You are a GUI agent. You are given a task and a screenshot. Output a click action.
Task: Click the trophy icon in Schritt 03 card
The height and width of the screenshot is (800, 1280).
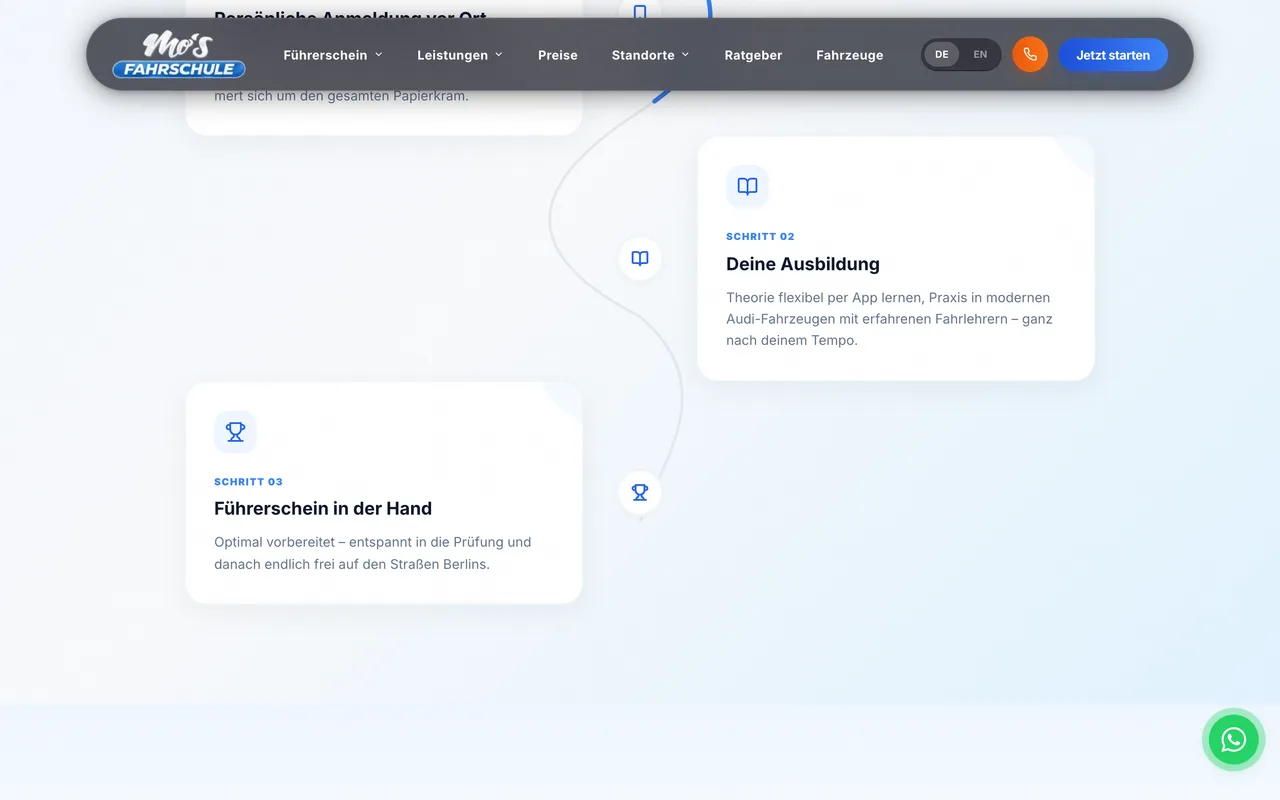point(235,431)
